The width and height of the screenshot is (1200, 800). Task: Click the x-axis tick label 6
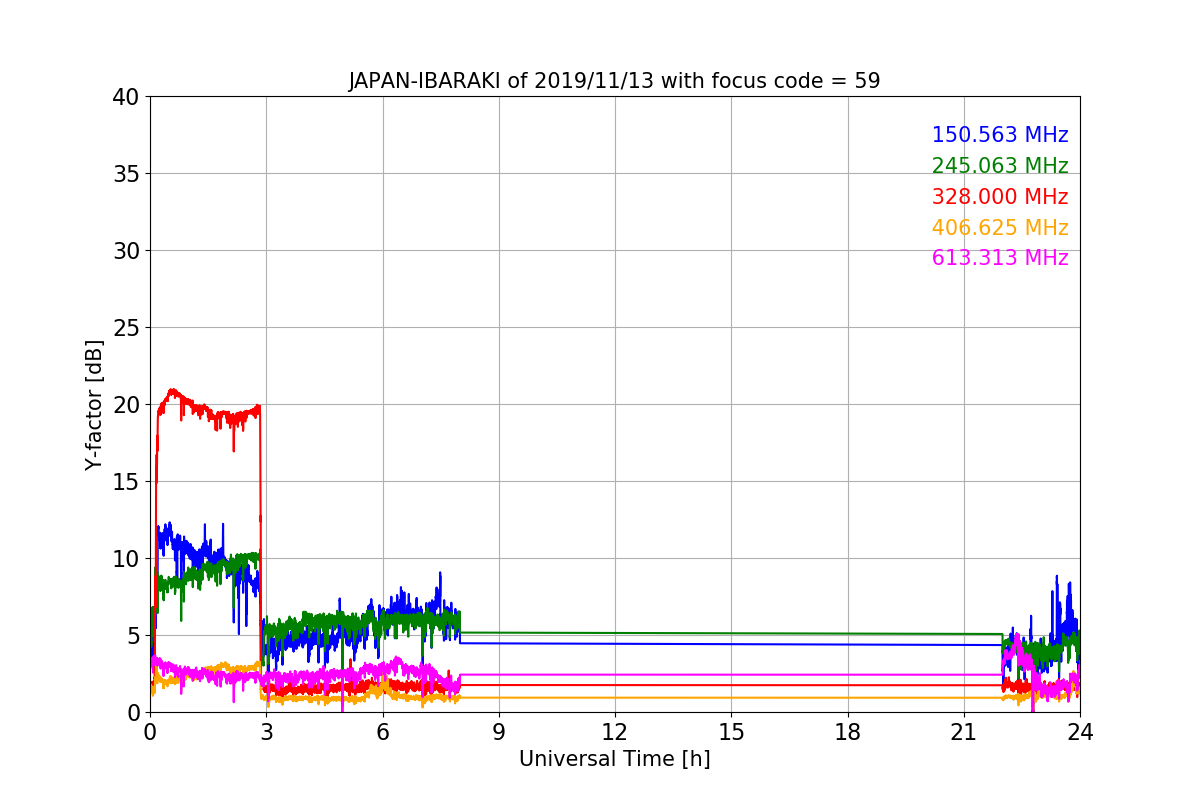(x=382, y=731)
